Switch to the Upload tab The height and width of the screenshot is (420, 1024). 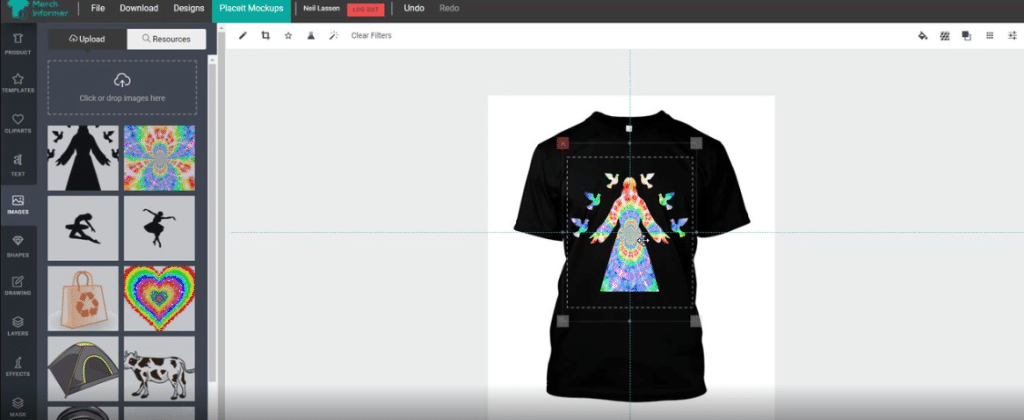click(x=87, y=39)
